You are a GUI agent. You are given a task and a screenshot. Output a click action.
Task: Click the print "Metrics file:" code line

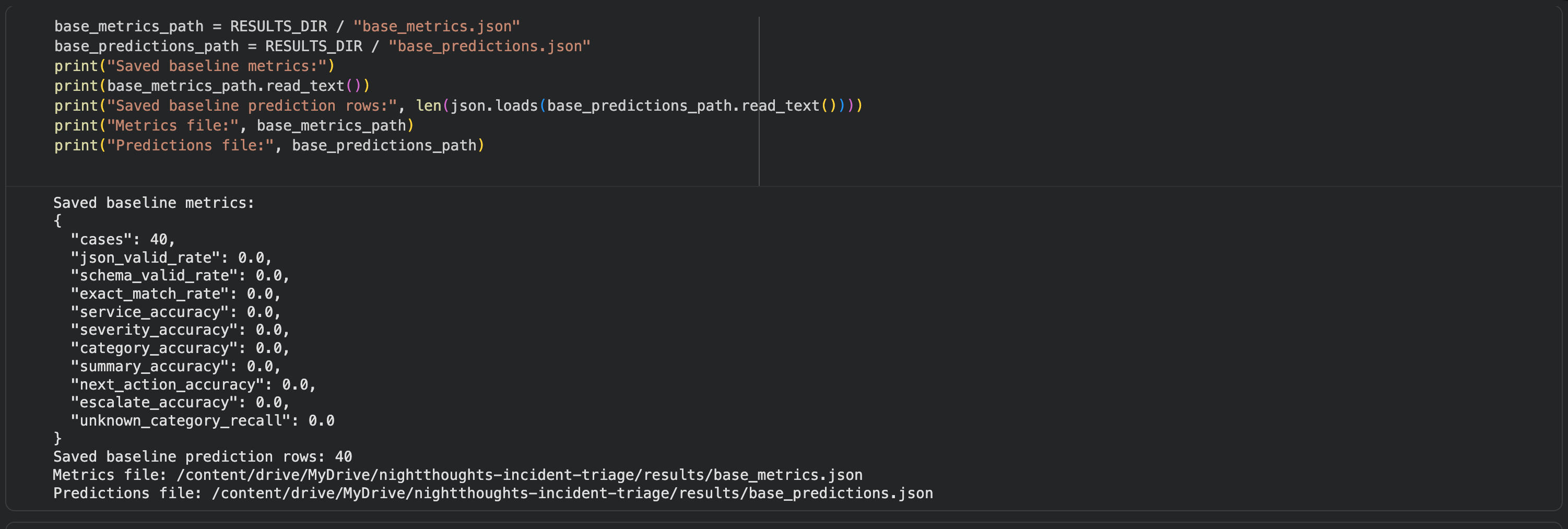(x=234, y=125)
